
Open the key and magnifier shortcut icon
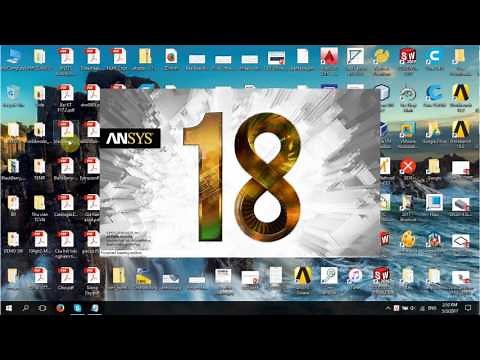[329, 275]
